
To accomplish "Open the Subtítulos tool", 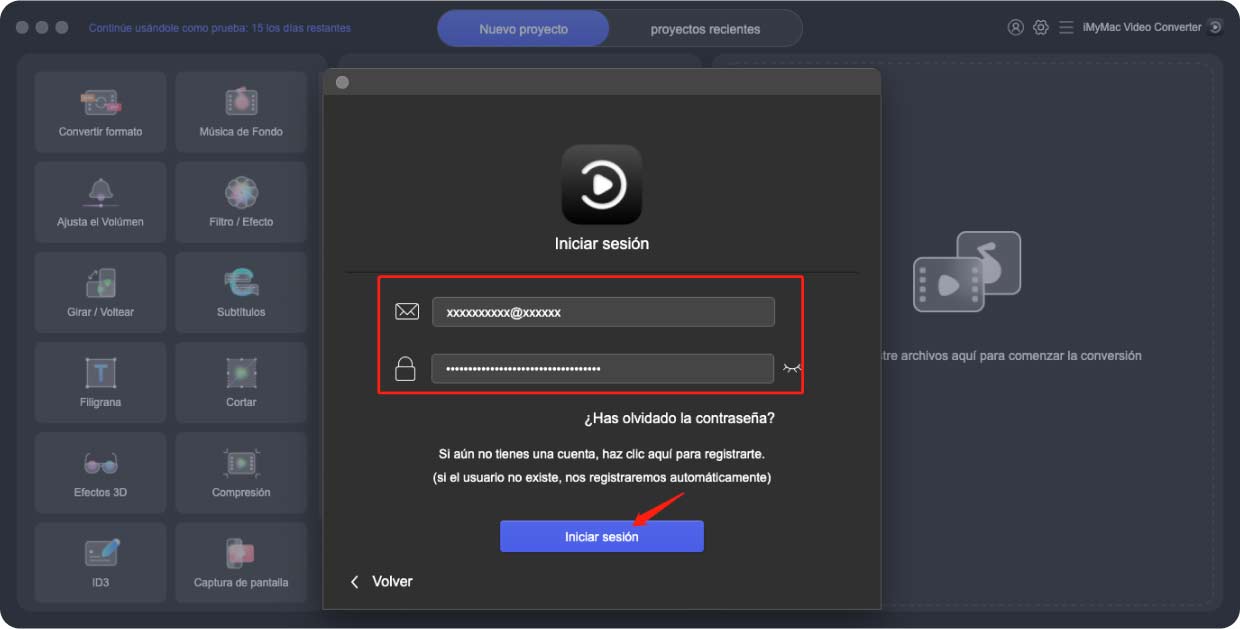I will [241, 291].
